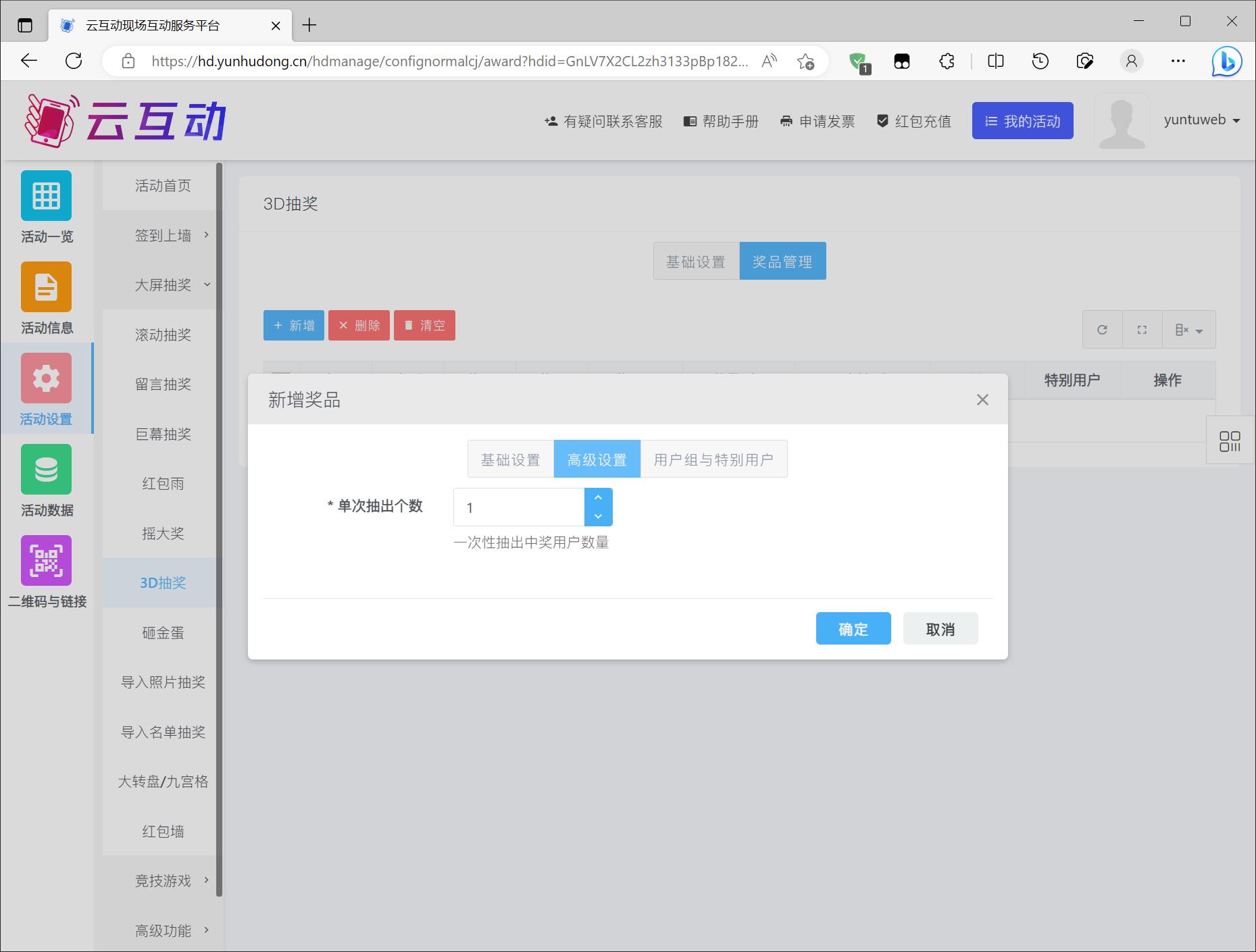This screenshot has height=952, width=1256.
Task: Open the 活动信息 document icon
Action: pos(46,287)
